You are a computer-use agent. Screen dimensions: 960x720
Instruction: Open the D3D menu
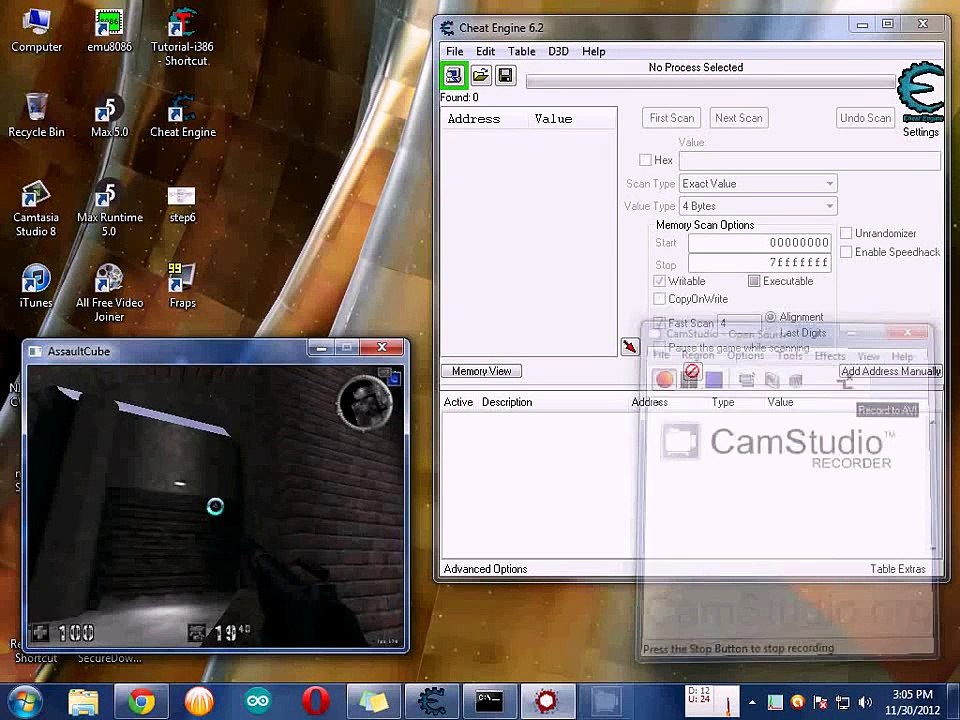pos(558,51)
